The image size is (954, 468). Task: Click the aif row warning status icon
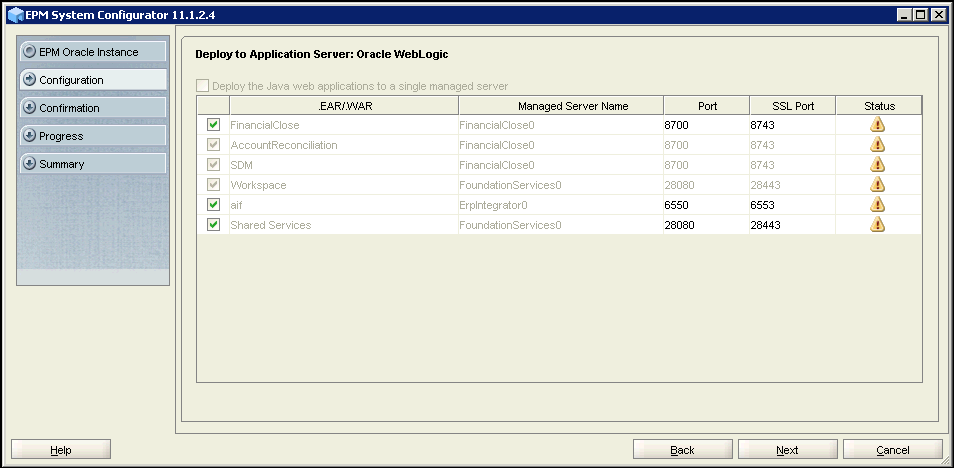[878, 205]
